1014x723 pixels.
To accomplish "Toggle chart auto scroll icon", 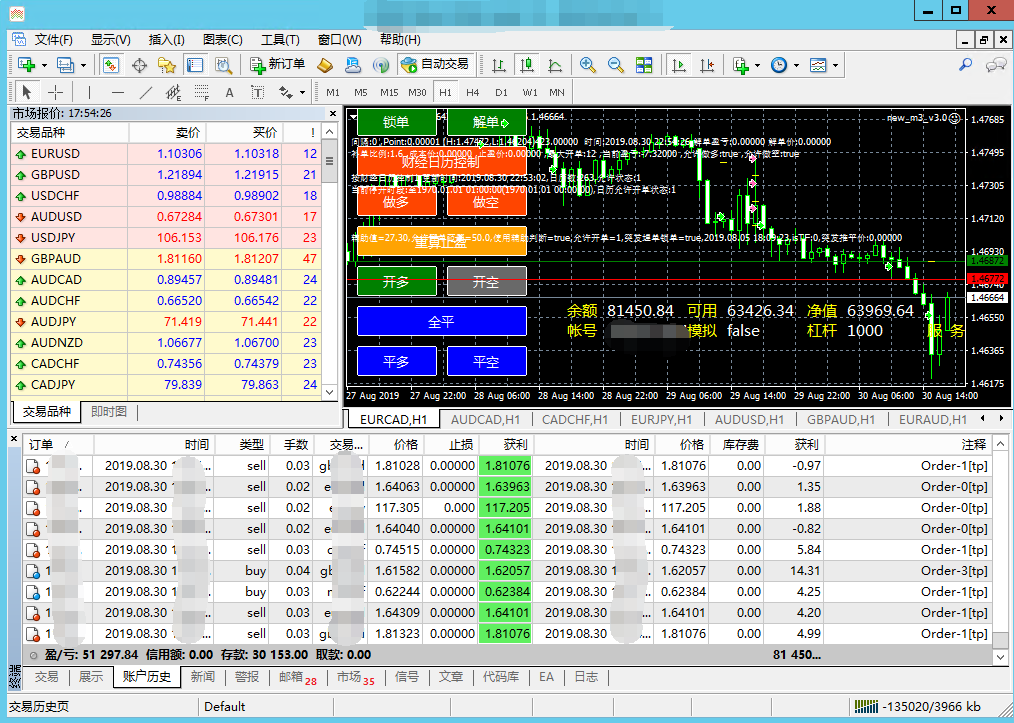I will (x=680, y=65).
